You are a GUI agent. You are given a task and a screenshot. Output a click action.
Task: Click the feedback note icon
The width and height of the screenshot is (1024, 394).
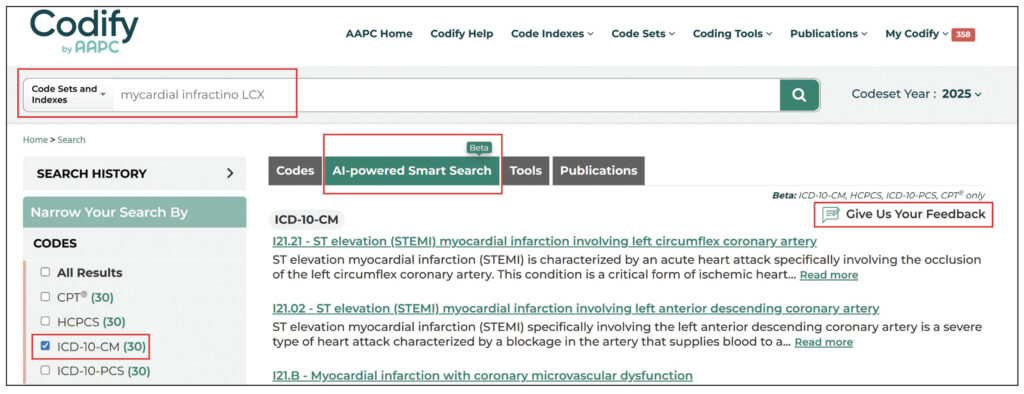tap(830, 214)
